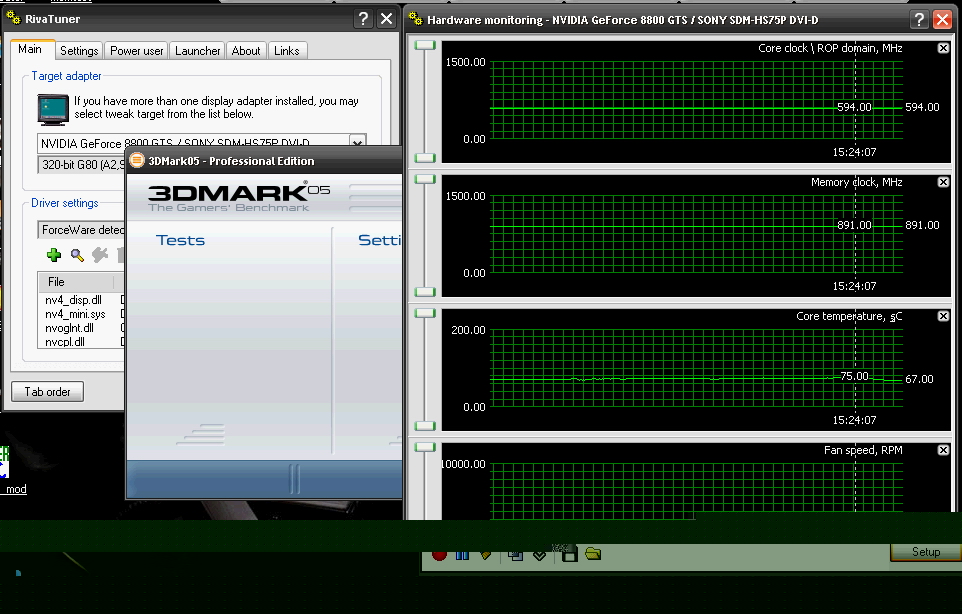Click the Core temperature graph label

pos(849,317)
